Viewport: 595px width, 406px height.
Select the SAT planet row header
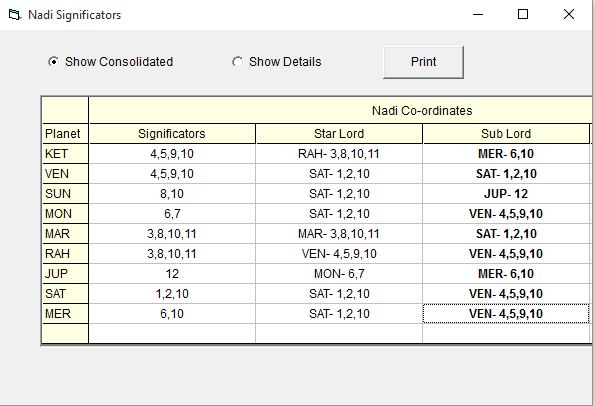65,294
